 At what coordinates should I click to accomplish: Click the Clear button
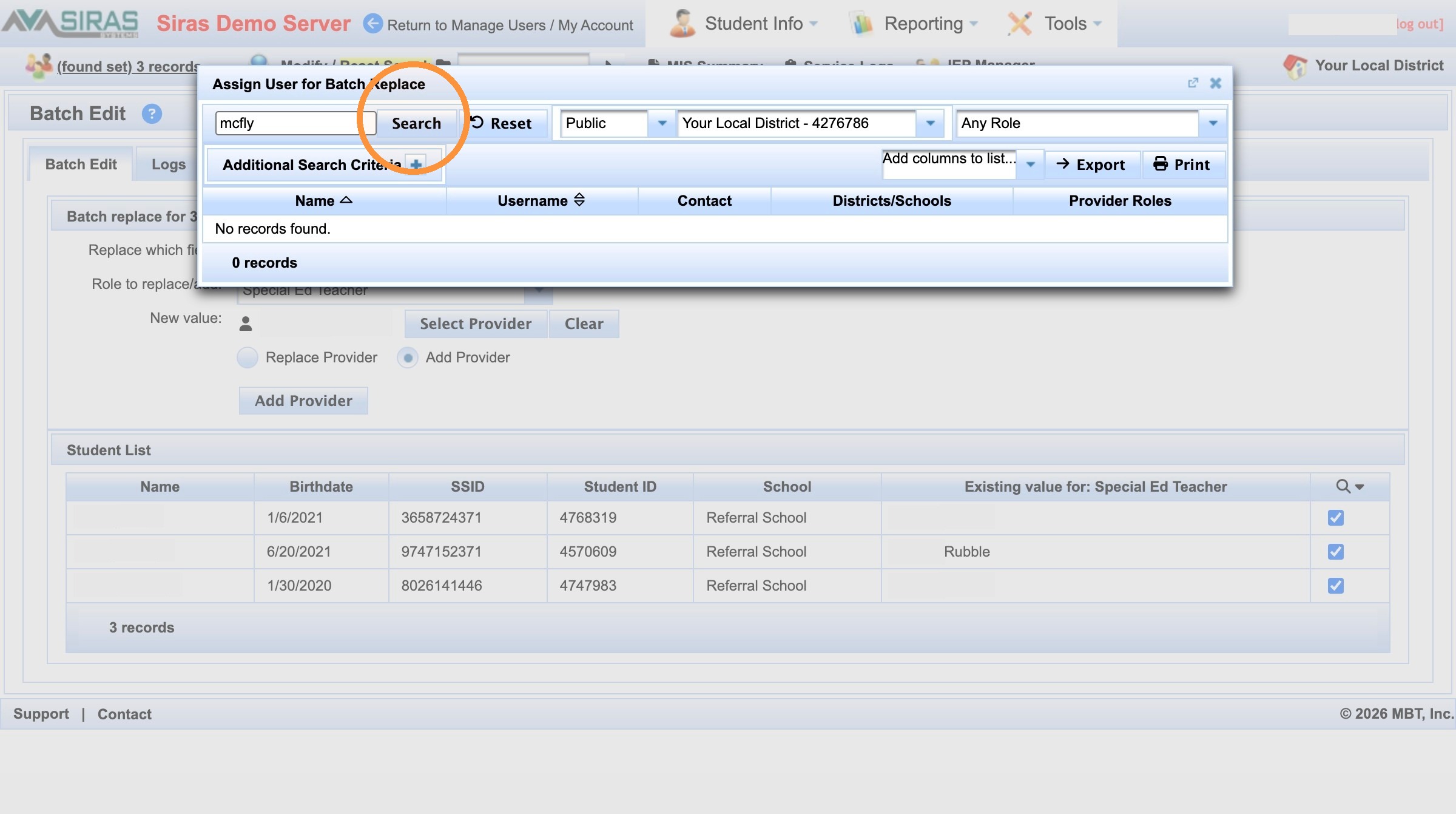click(584, 324)
